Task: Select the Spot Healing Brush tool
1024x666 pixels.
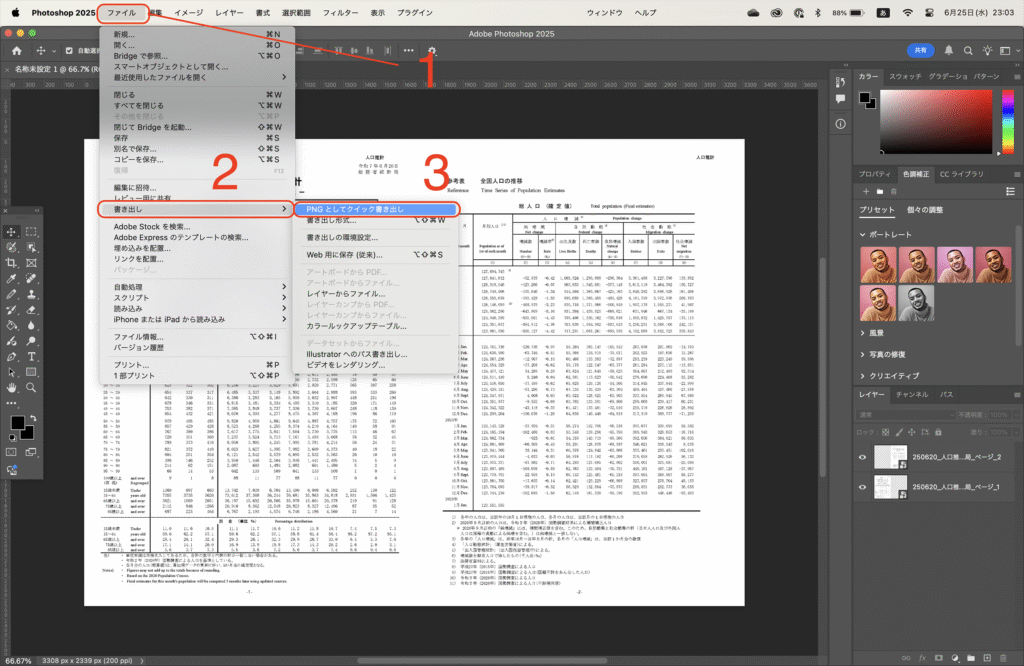Action: (31, 279)
